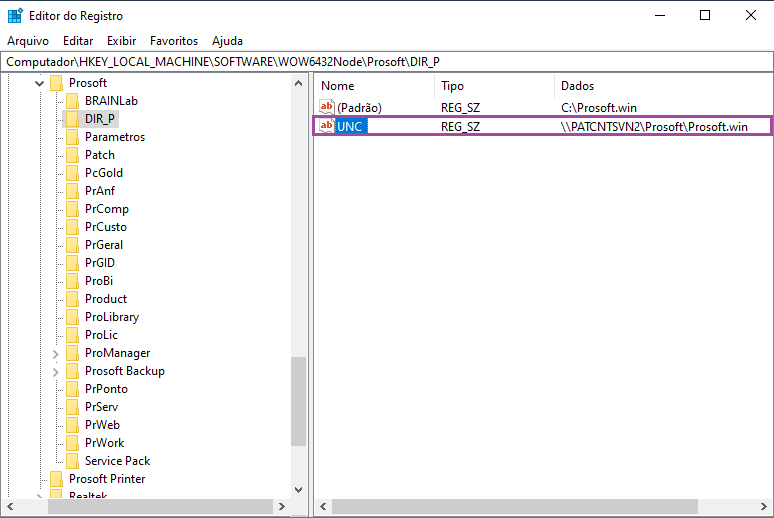Select the DIR_P folder icon
Screen dimensions: 774x518
pyautogui.click(x=72, y=119)
